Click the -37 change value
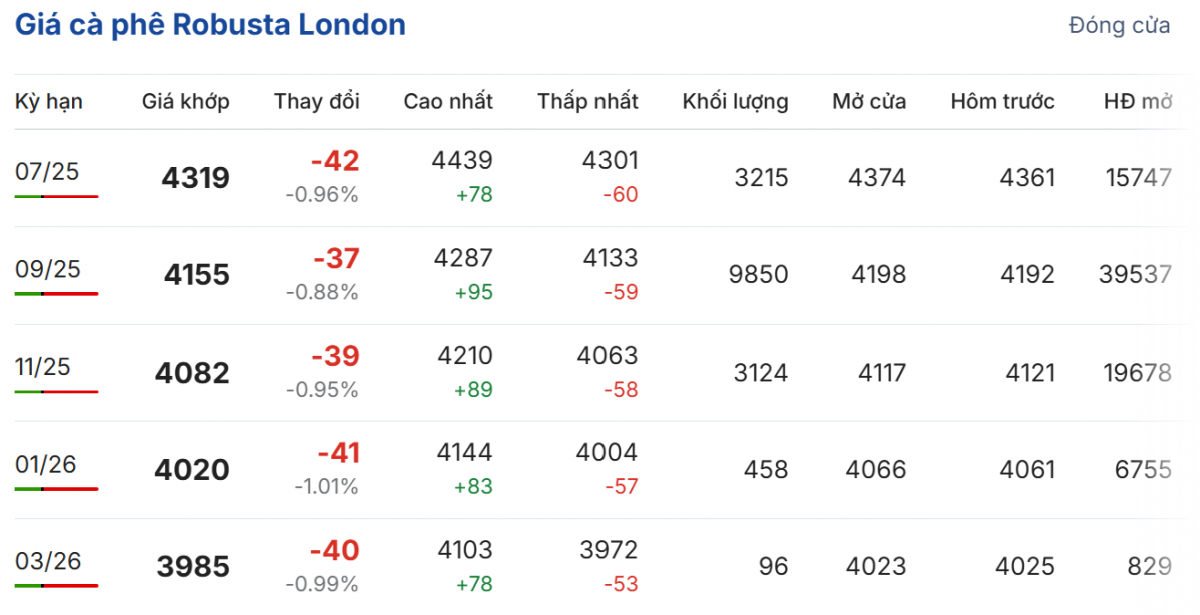The width and height of the screenshot is (1200, 615). (336, 259)
